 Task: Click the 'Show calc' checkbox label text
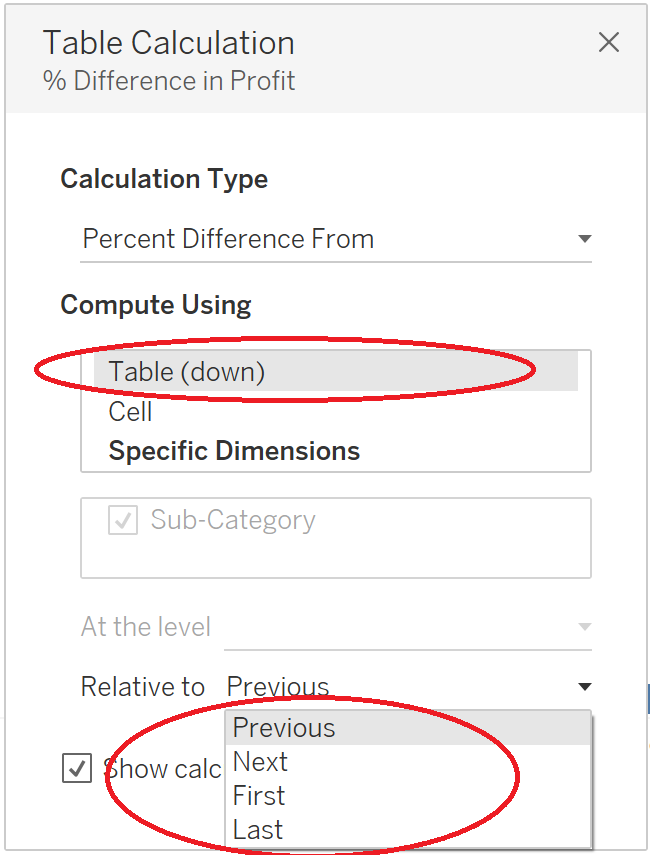click(x=162, y=769)
